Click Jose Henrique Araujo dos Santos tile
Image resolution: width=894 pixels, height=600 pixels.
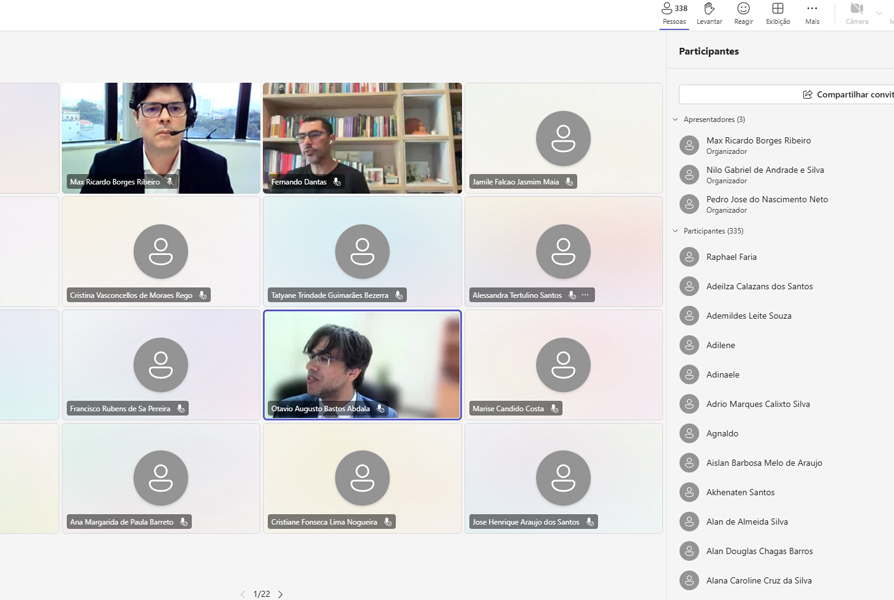(x=563, y=478)
